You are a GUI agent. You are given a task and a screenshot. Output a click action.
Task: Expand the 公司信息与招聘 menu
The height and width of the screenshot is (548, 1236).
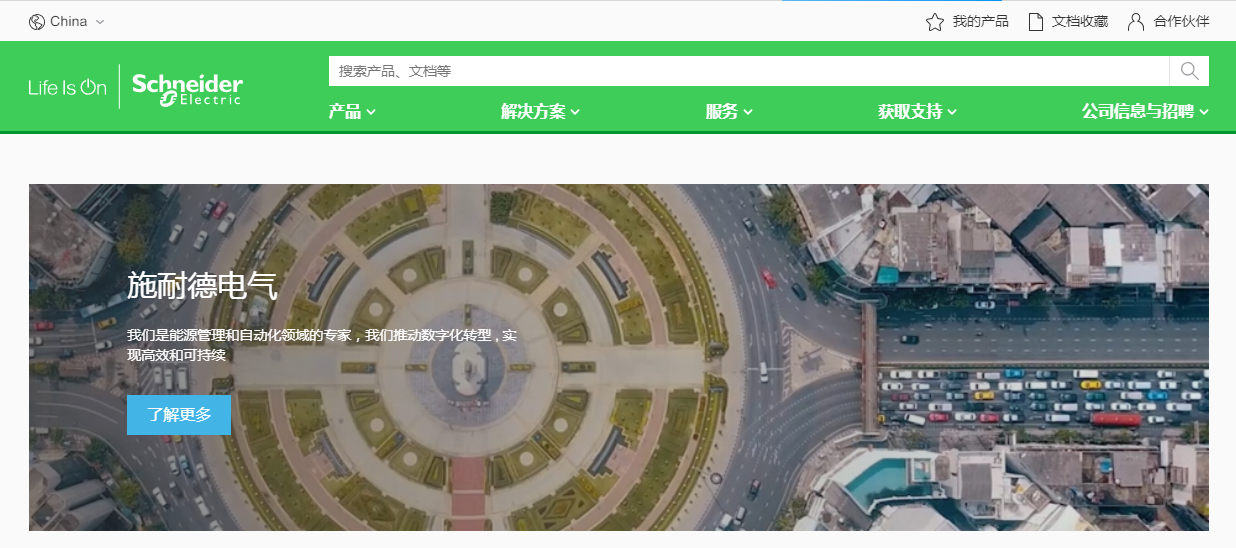click(1145, 112)
